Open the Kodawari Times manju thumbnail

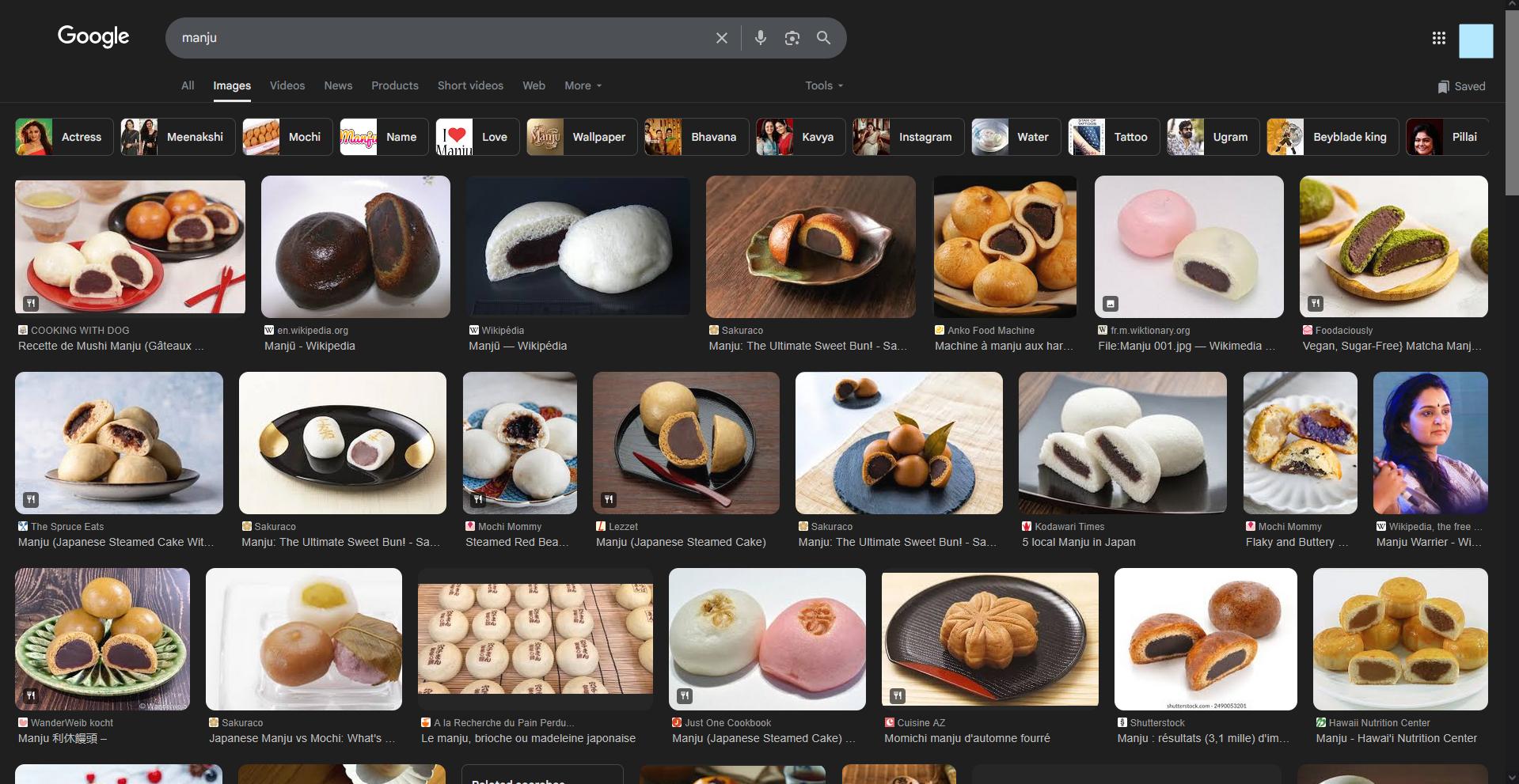coord(1122,443)
